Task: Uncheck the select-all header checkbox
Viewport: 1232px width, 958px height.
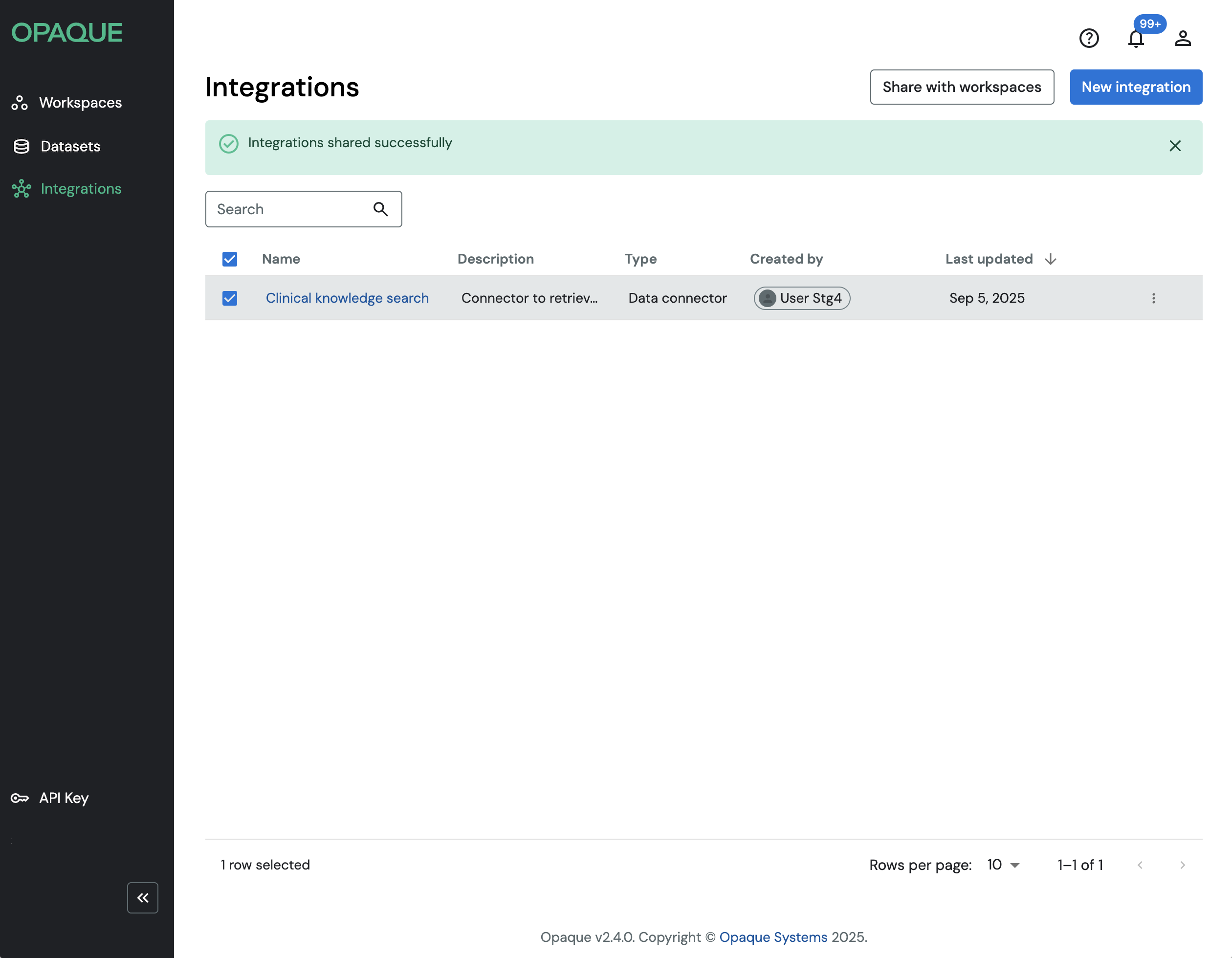Action: point(230,259)
